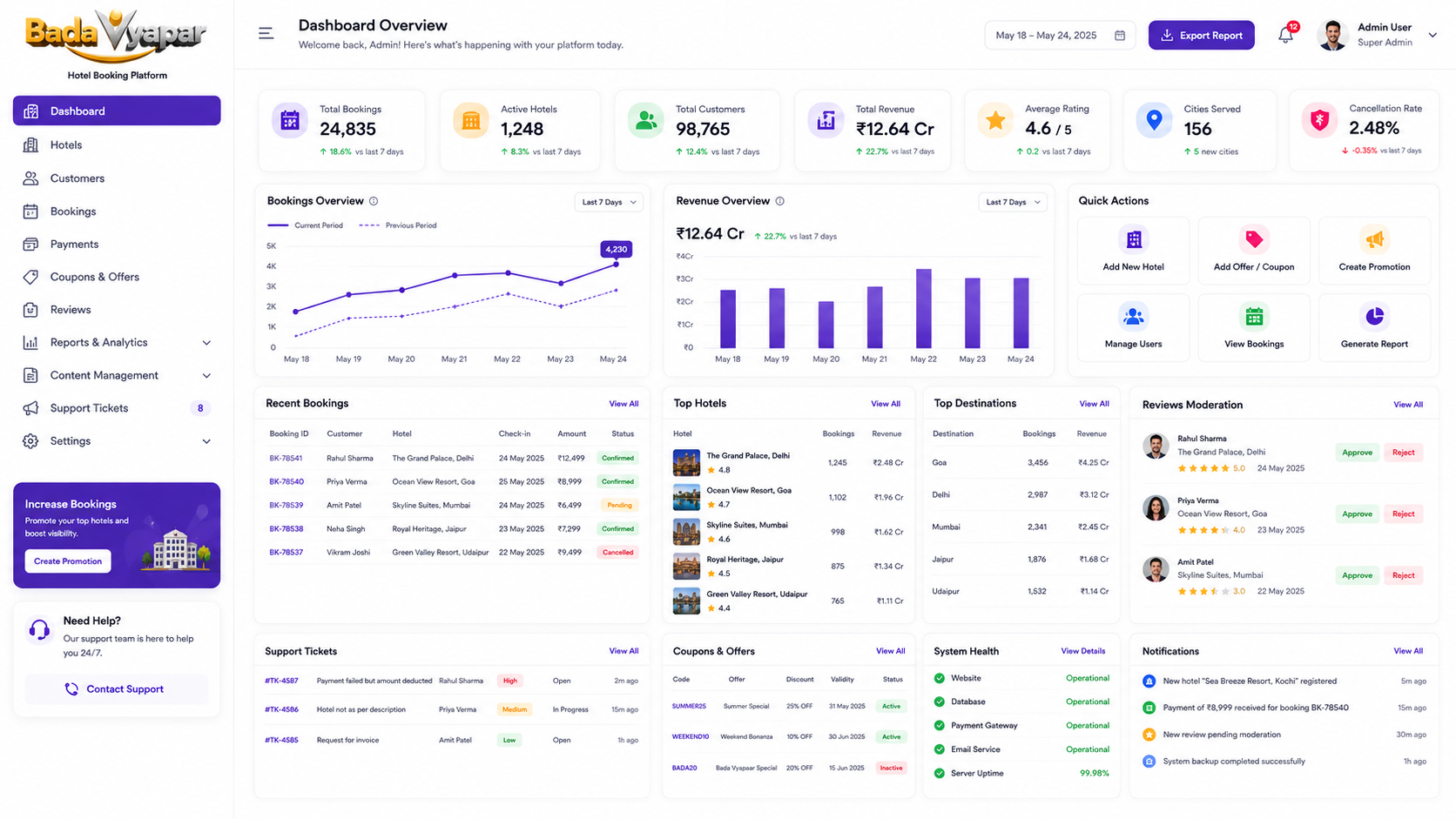Screen dimensions: 1456x819
Task: Reject Priya Verma's review
Action: pos(1403,514)
